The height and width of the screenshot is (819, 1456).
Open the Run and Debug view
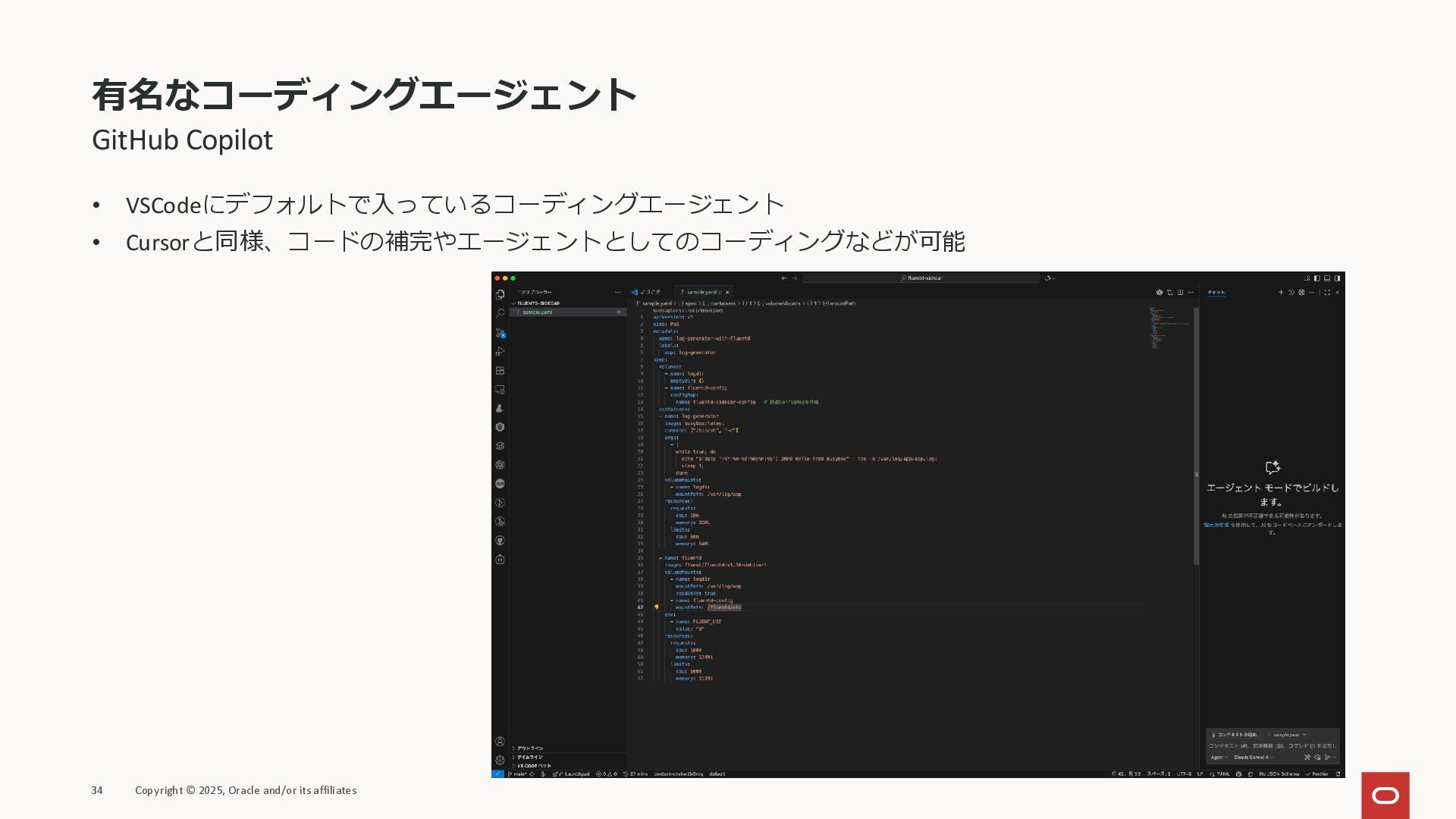500,351
